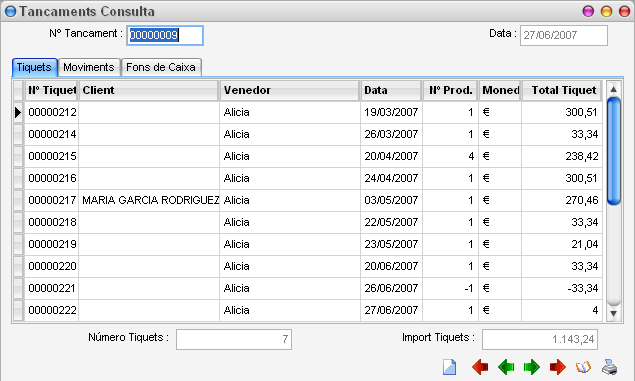Select row selector for ticket 00000212
This screenshot has height=381, width=635.
pyautogui.click(x=18, y=113)
